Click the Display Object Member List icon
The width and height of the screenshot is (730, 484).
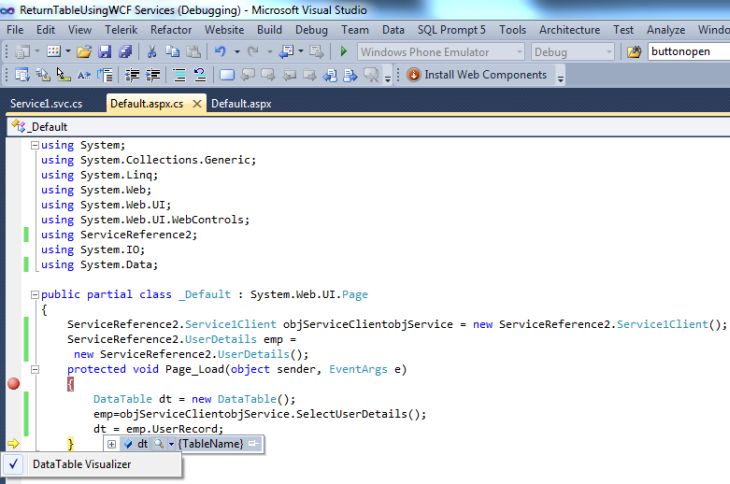point(22,74)
